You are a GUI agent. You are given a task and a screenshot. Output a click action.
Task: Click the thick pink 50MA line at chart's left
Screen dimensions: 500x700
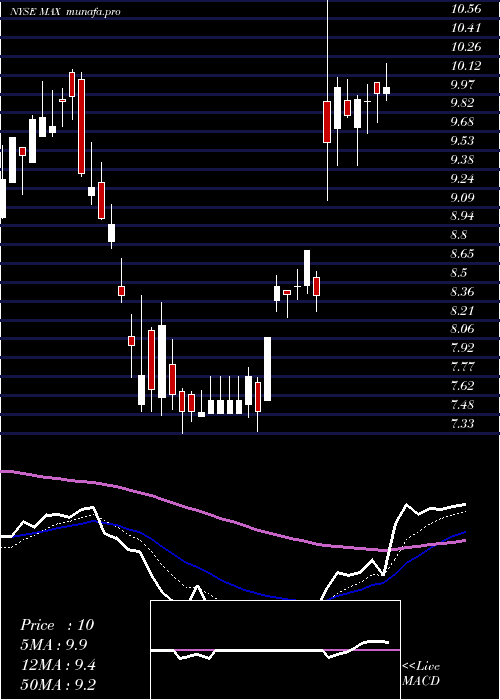click(x=45, y=476)
